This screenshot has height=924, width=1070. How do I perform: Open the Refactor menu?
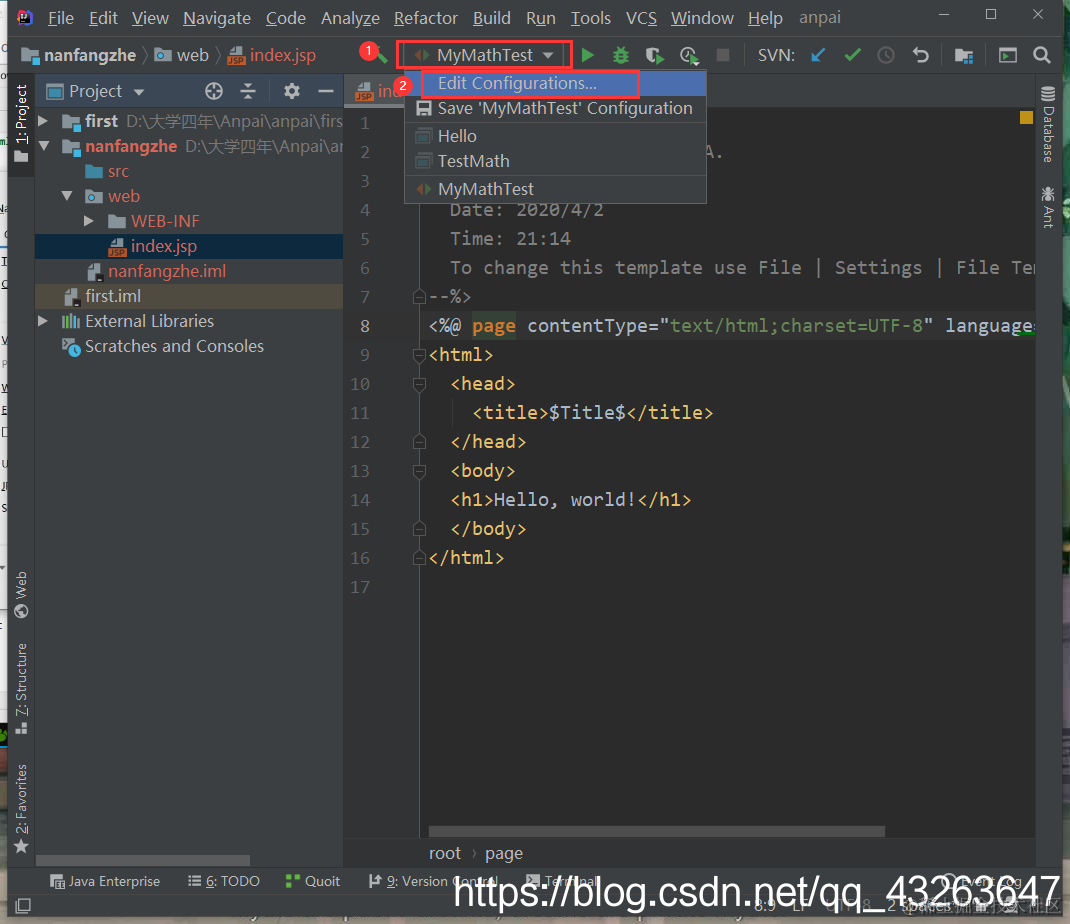coord(425,18)
